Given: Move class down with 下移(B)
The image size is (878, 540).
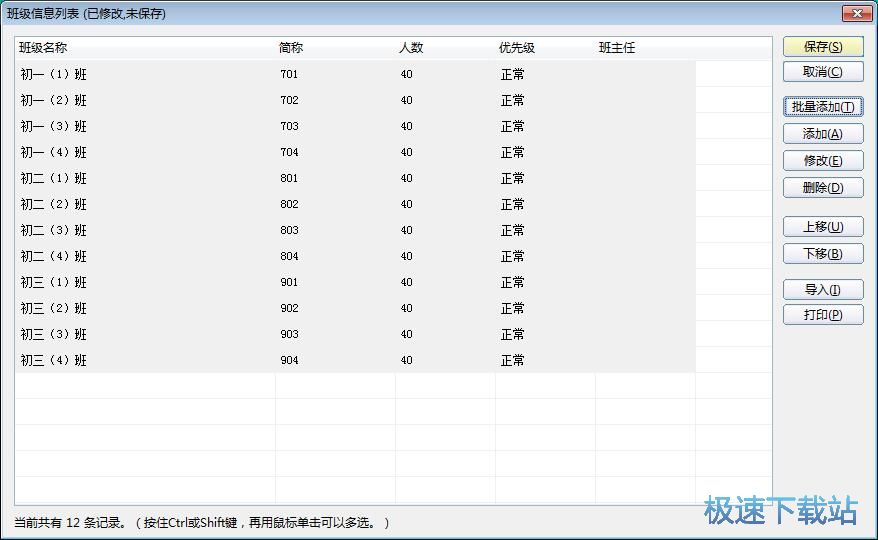Looking at the screenshot, I should tap(823, 254).
